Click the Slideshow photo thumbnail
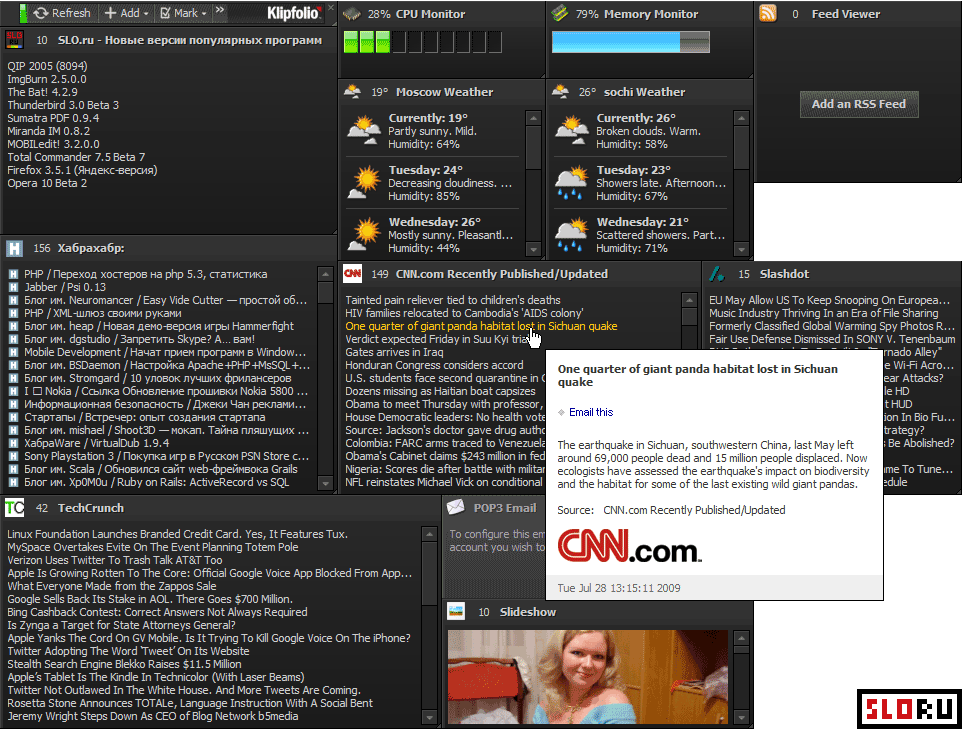This screenshot has height=729, width=962. [588, 677]
